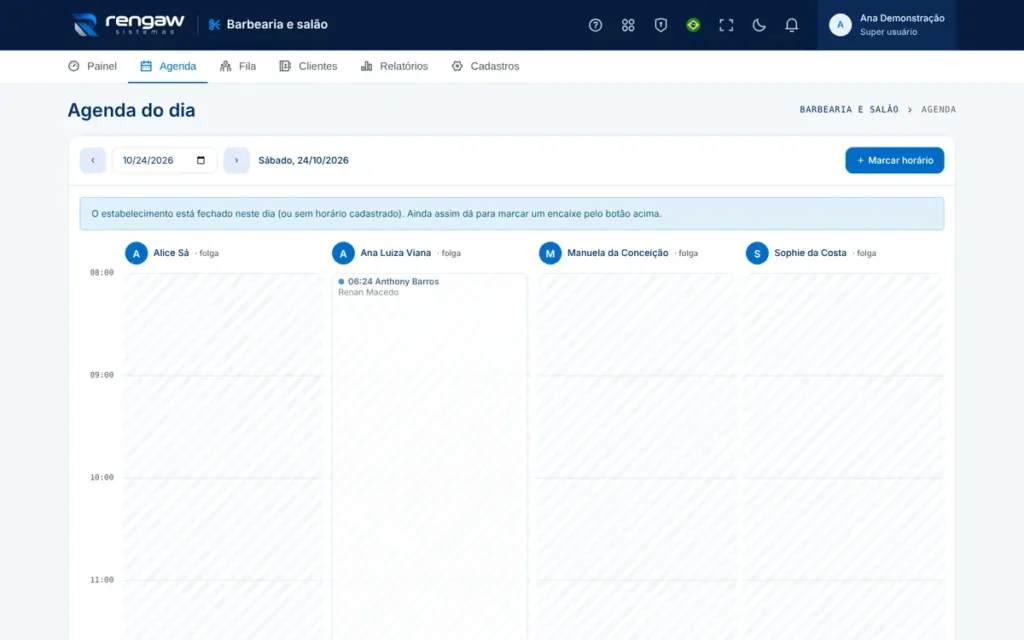The image size is (1024, 640).
Task: Click Alice Sá professional name
Action: [171, 253]
